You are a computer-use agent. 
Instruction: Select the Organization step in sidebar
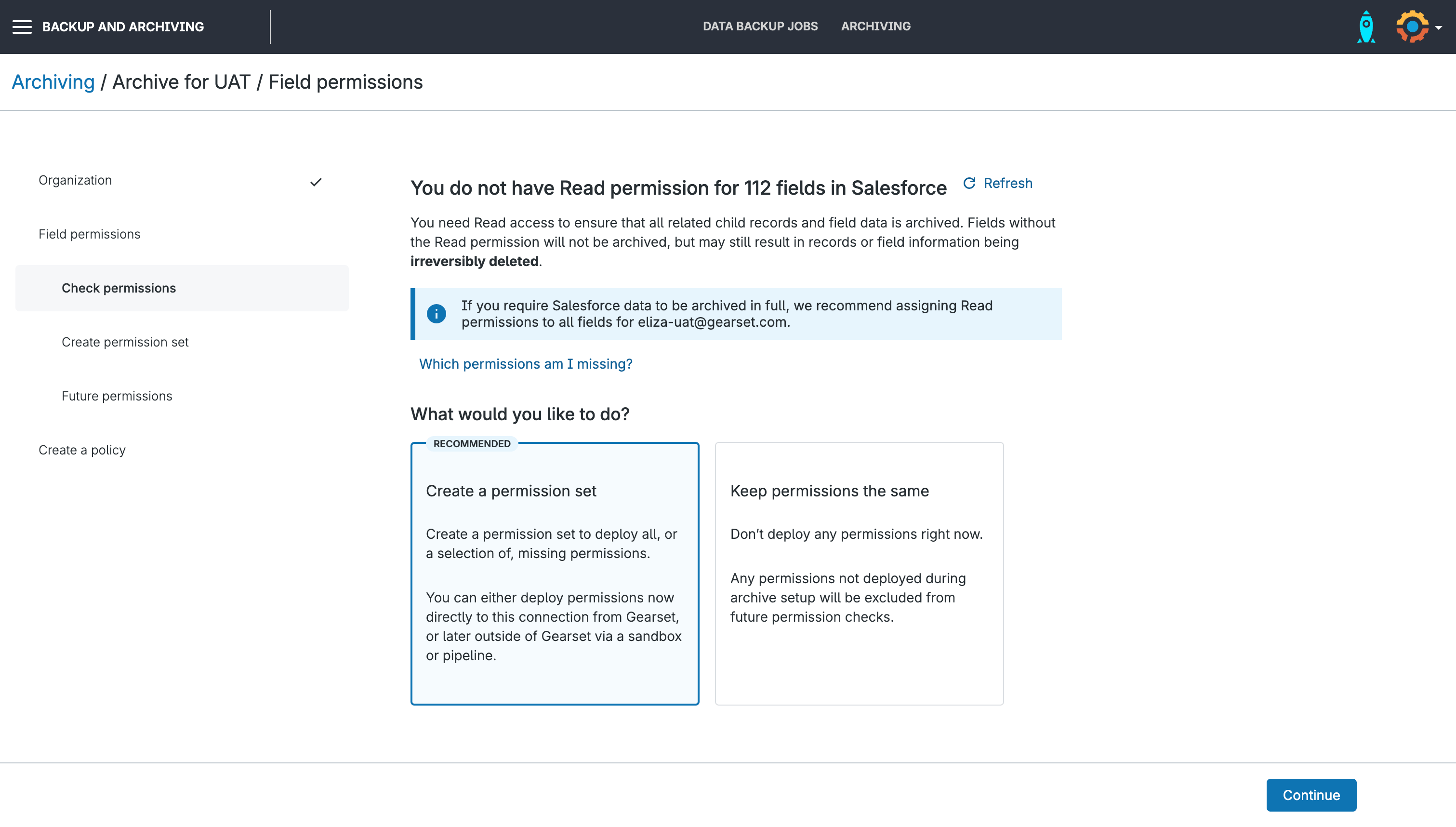(x=76, y=180)
